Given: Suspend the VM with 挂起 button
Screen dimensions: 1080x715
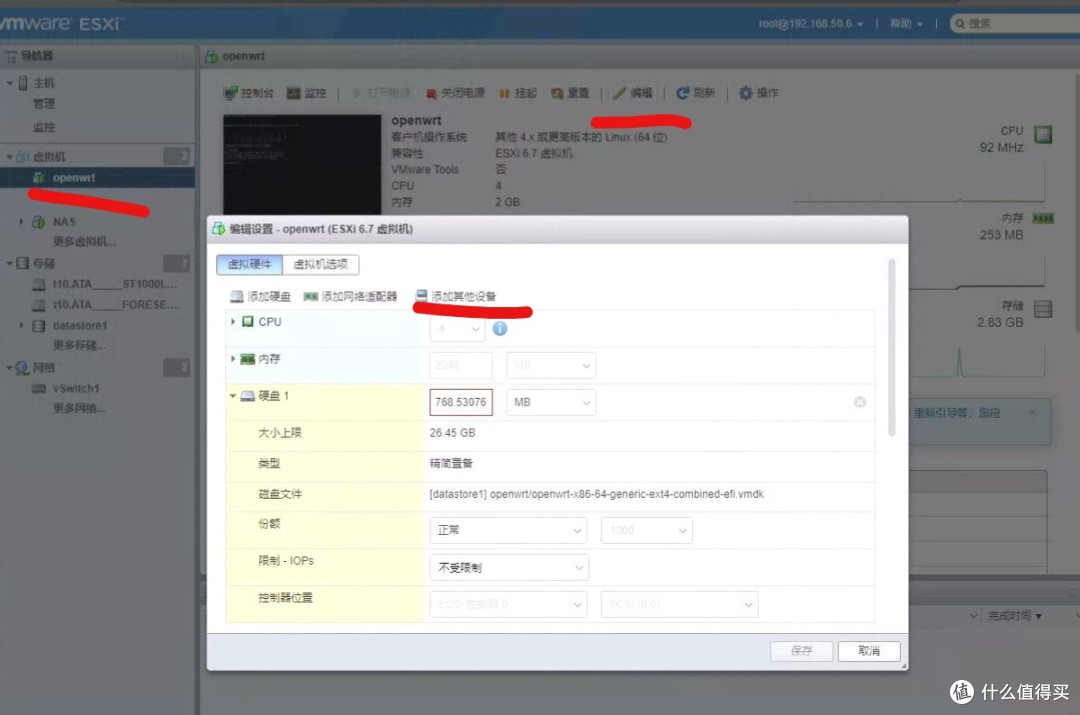Looking at the screenshot, I should (x=518, y=93).
